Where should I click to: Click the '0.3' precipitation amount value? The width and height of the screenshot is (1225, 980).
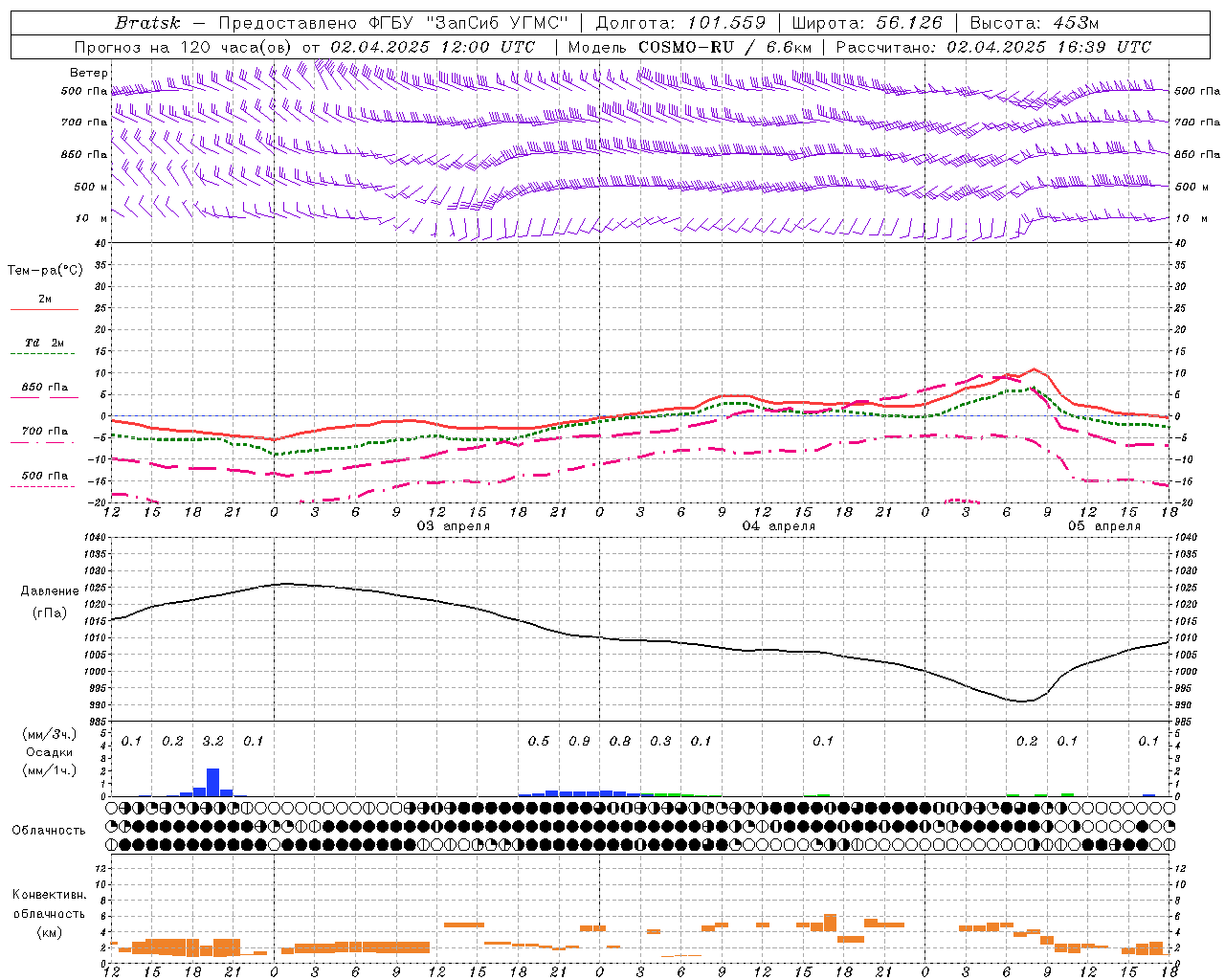660,742
